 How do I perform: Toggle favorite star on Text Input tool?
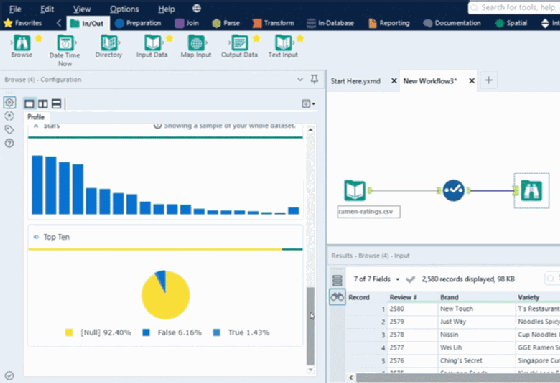click(x=300, y=38)
